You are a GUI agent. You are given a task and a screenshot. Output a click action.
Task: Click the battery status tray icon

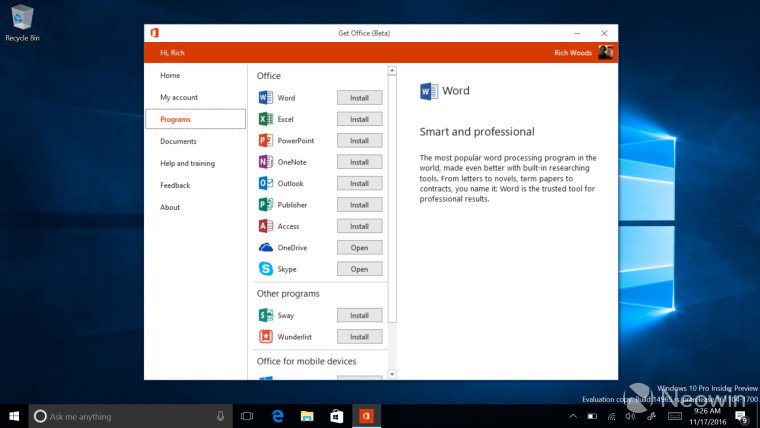click(x=592, y=416)
